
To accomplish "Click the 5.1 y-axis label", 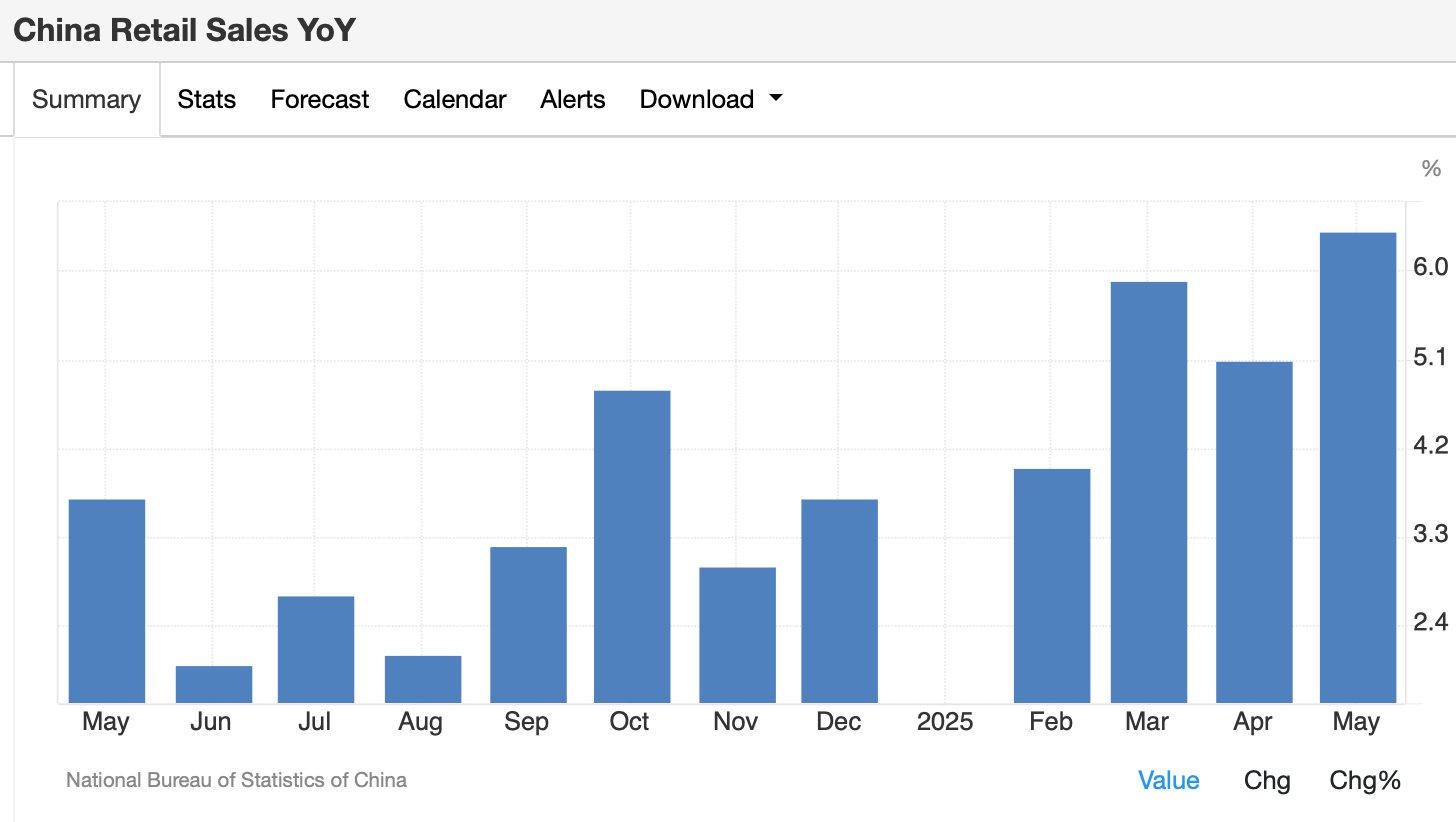I will pyautogui.click(x=1431, y=357).
